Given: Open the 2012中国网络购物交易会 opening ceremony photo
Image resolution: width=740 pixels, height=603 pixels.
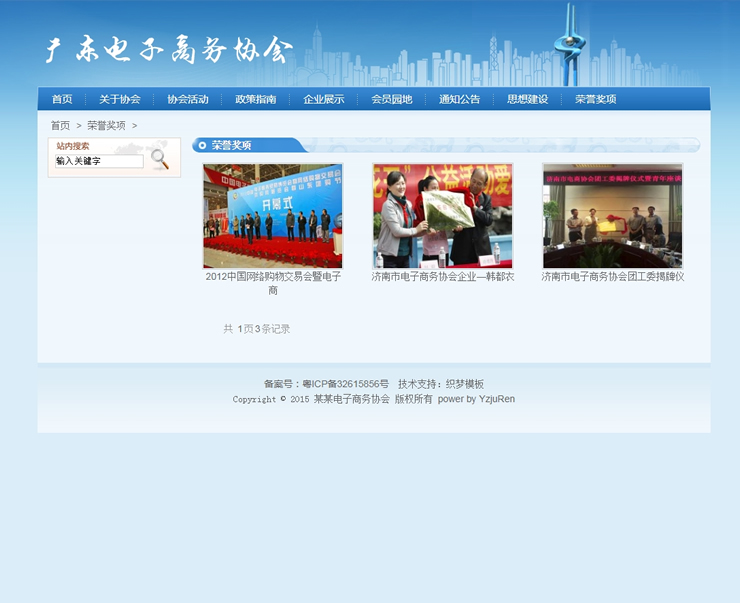Looking at the screenshot, I should pos(273,216).
